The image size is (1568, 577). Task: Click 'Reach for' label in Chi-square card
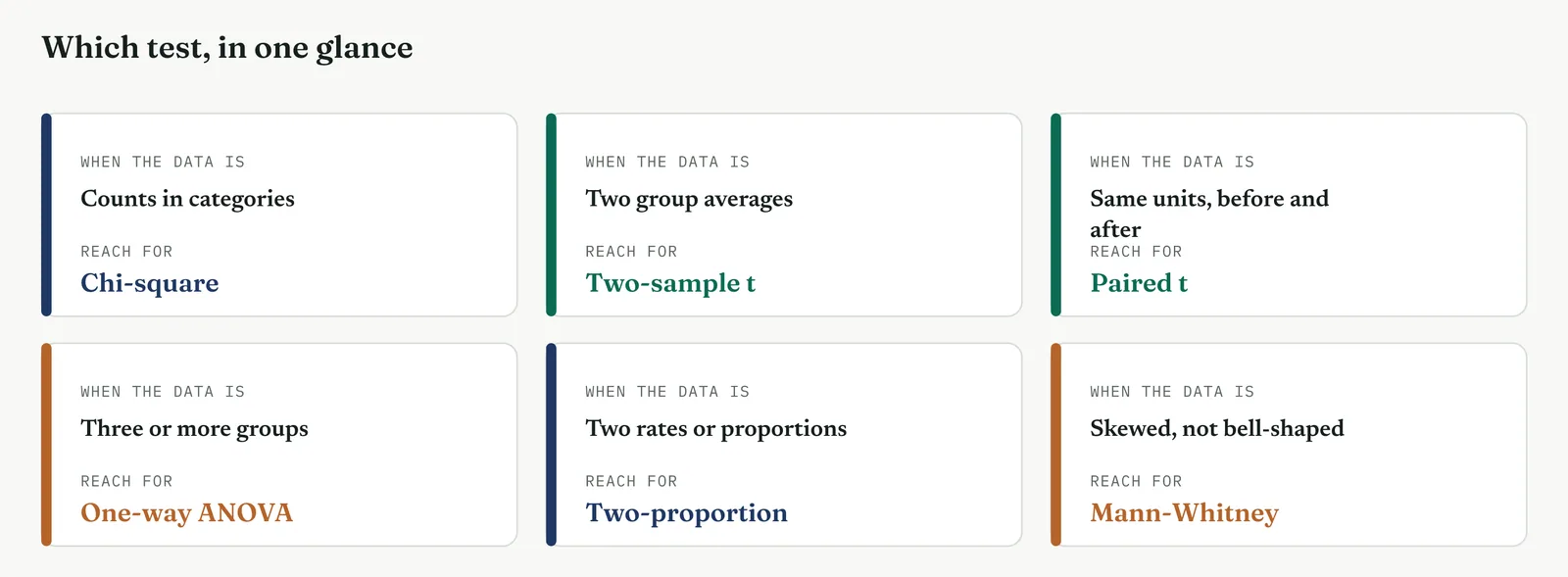click(x=126, y=252)
